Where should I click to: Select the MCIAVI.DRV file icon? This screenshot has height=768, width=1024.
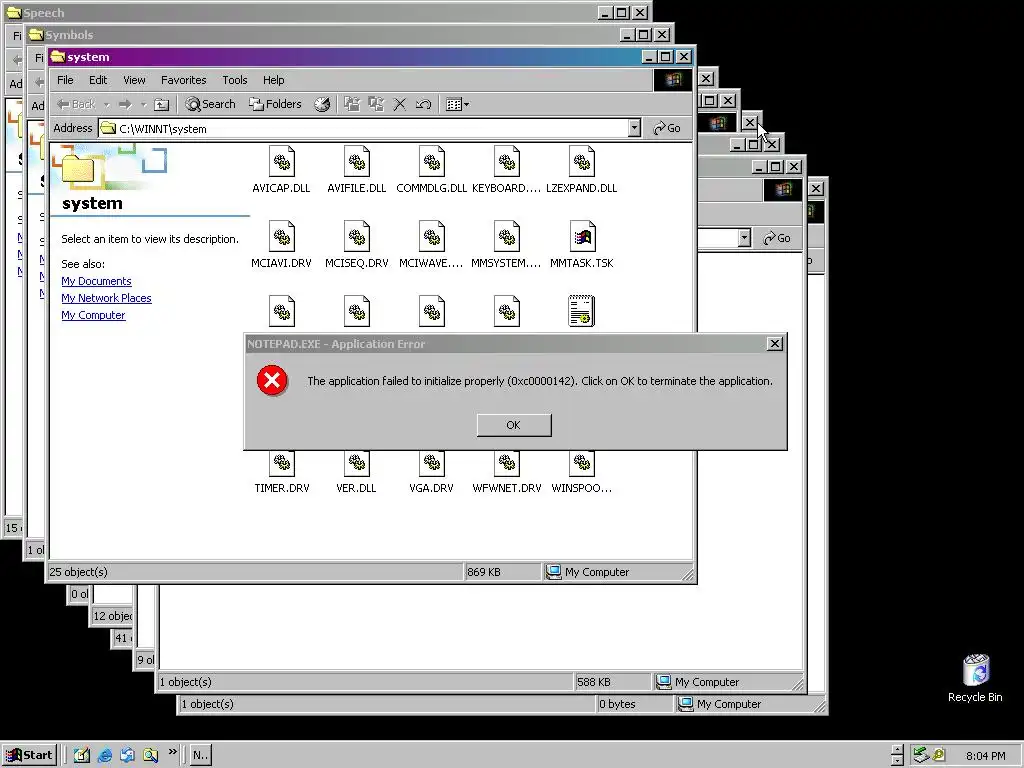[x=281, y=236]
